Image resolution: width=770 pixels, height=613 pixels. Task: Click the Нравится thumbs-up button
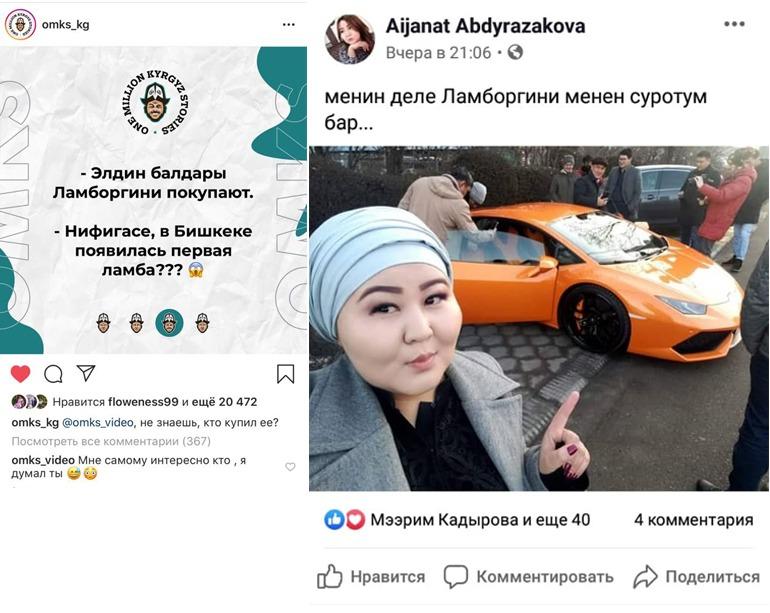point(371,576)
